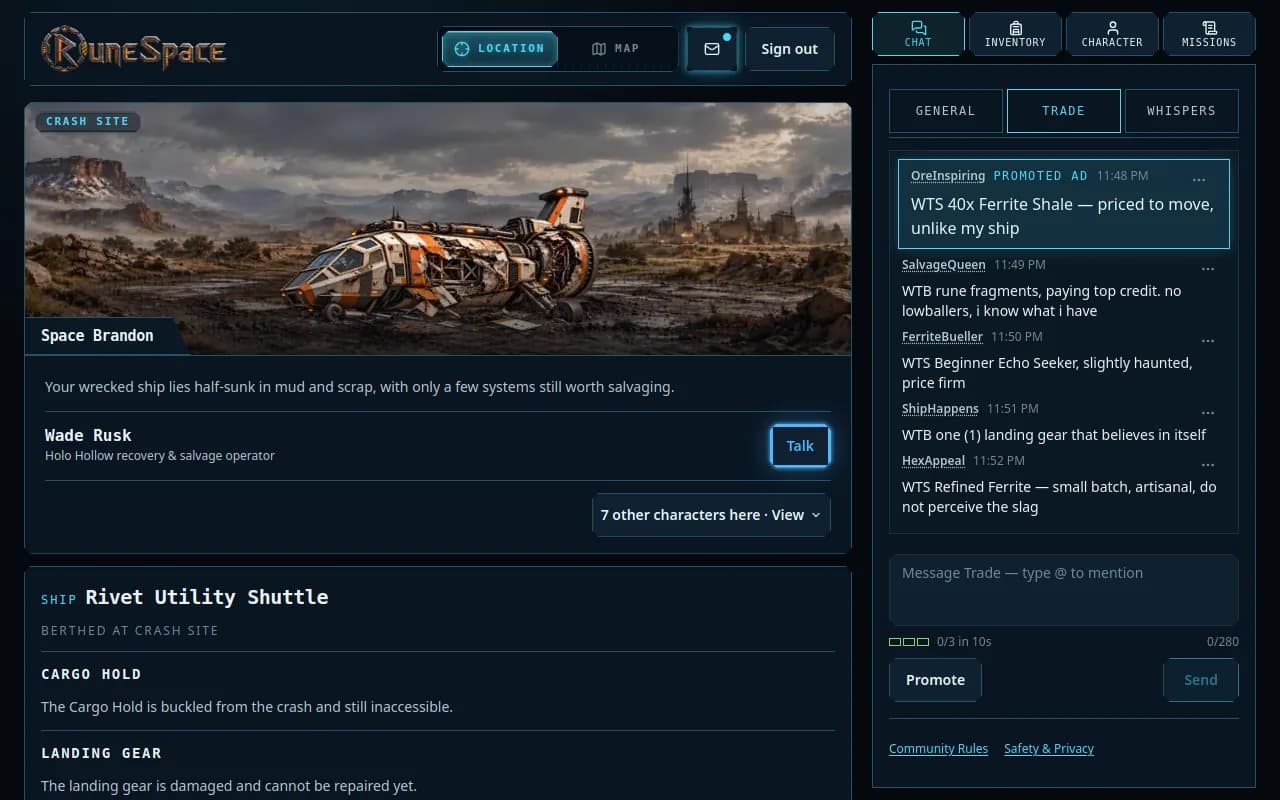
Task: Open ShipHappens' username link
Action: tap(940, 409)
